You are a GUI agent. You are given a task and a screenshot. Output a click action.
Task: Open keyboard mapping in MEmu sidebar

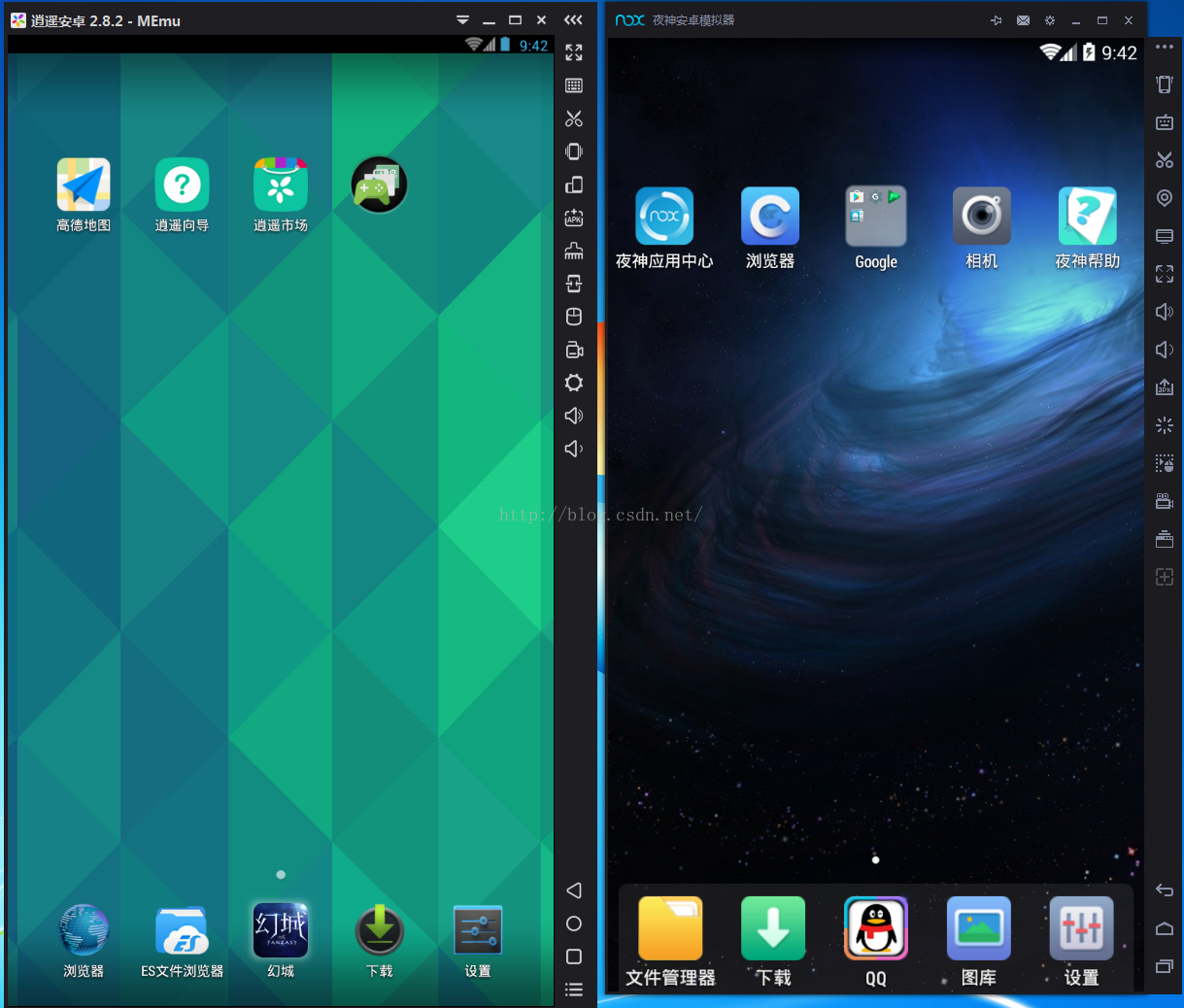[x=574, y=85]
